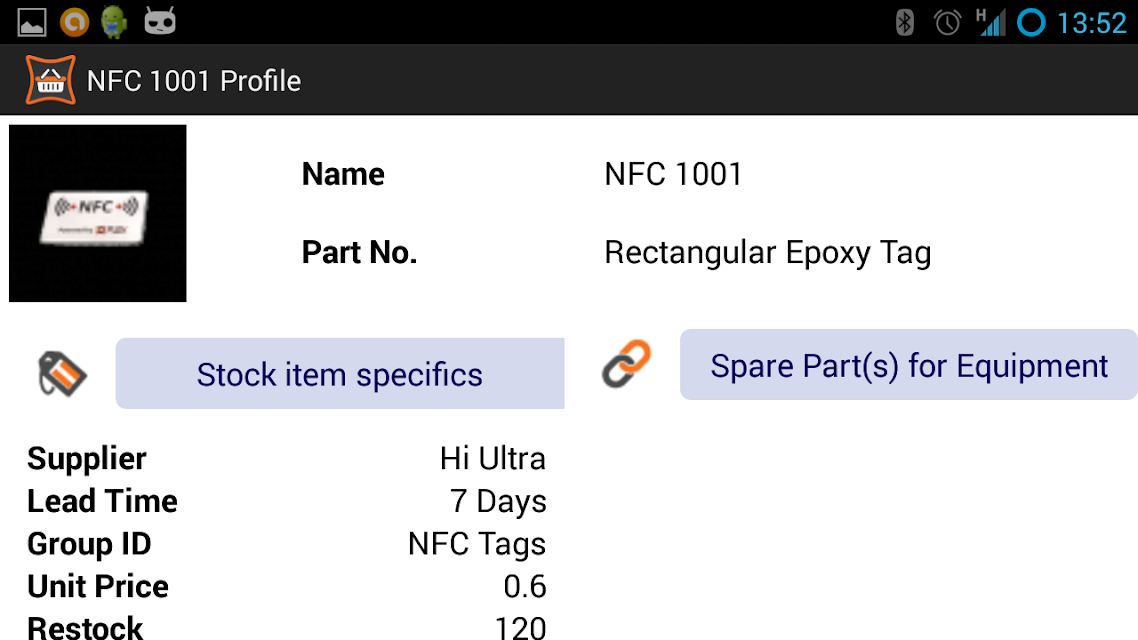Open Stock item specifics section
The height and width of the screenshot is (640, 1138).
click(340, 373)
